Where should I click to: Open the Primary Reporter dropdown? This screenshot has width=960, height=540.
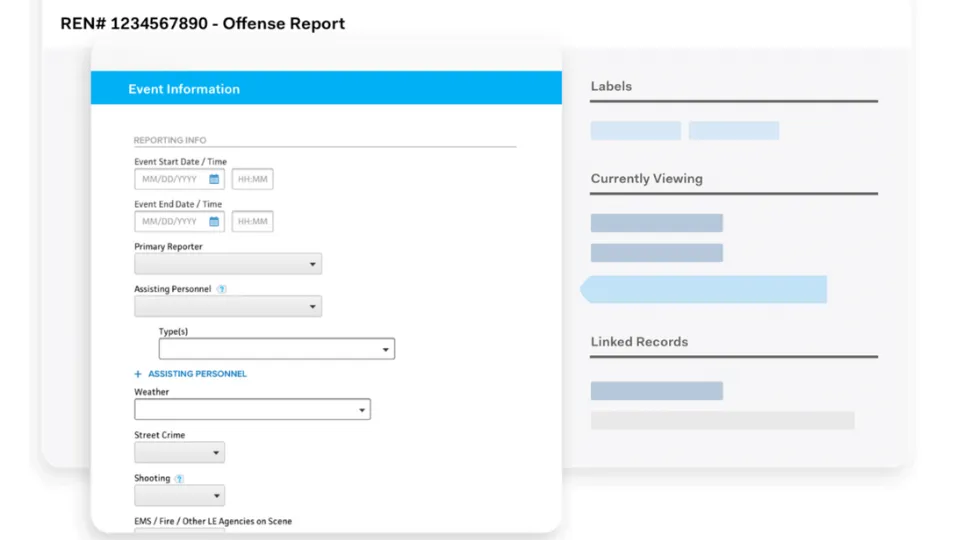228,264
